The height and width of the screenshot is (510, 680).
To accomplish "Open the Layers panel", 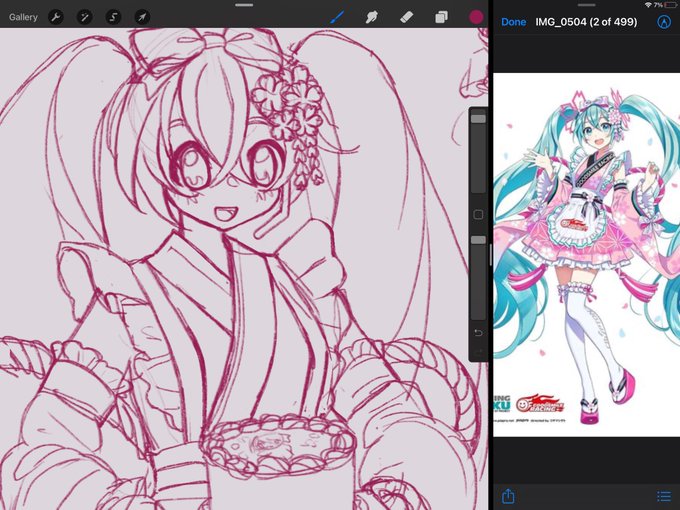I will pyautogui.click(x=441, y=17).
